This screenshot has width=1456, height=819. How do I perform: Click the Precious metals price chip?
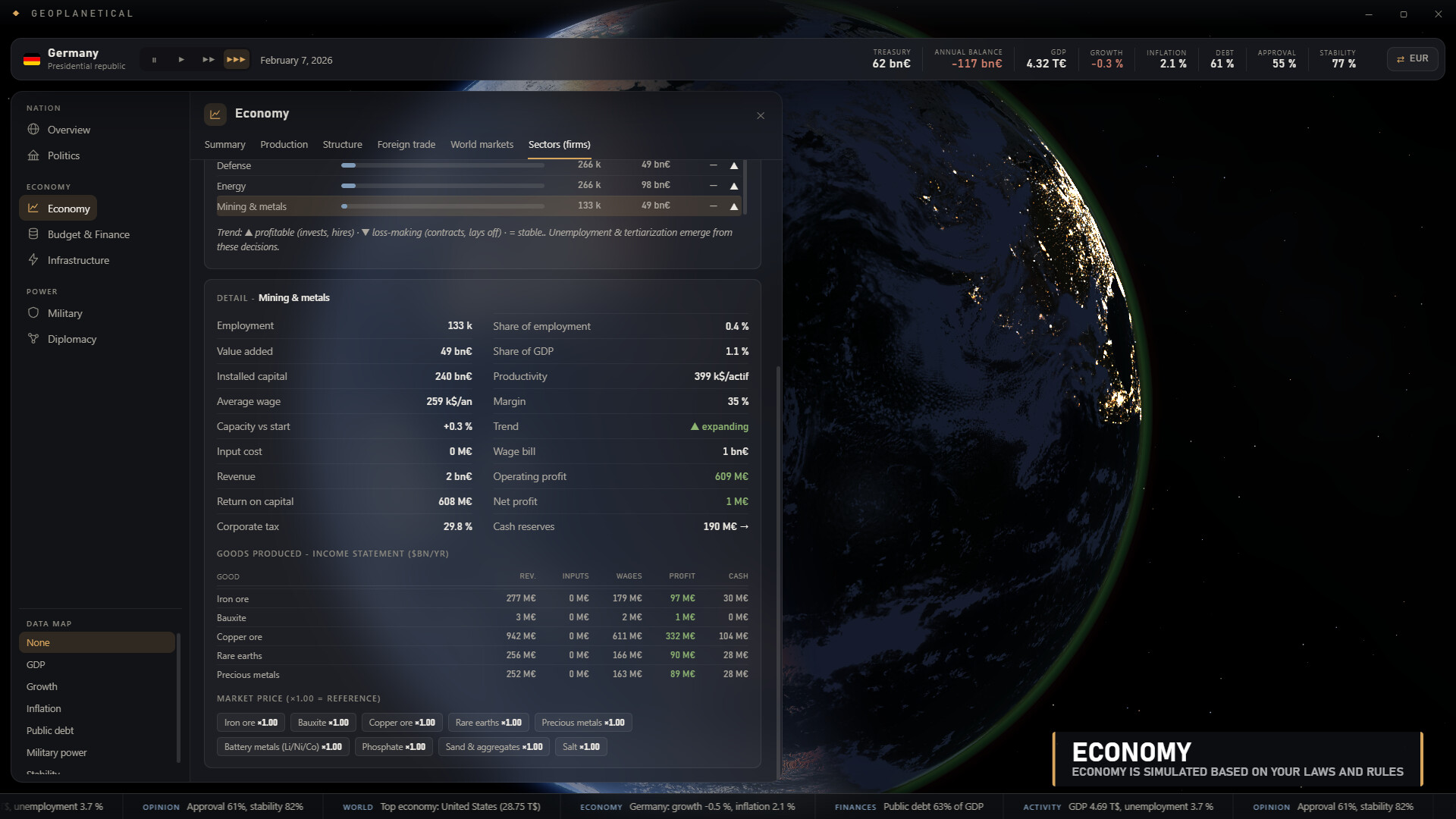pos(583,723)
